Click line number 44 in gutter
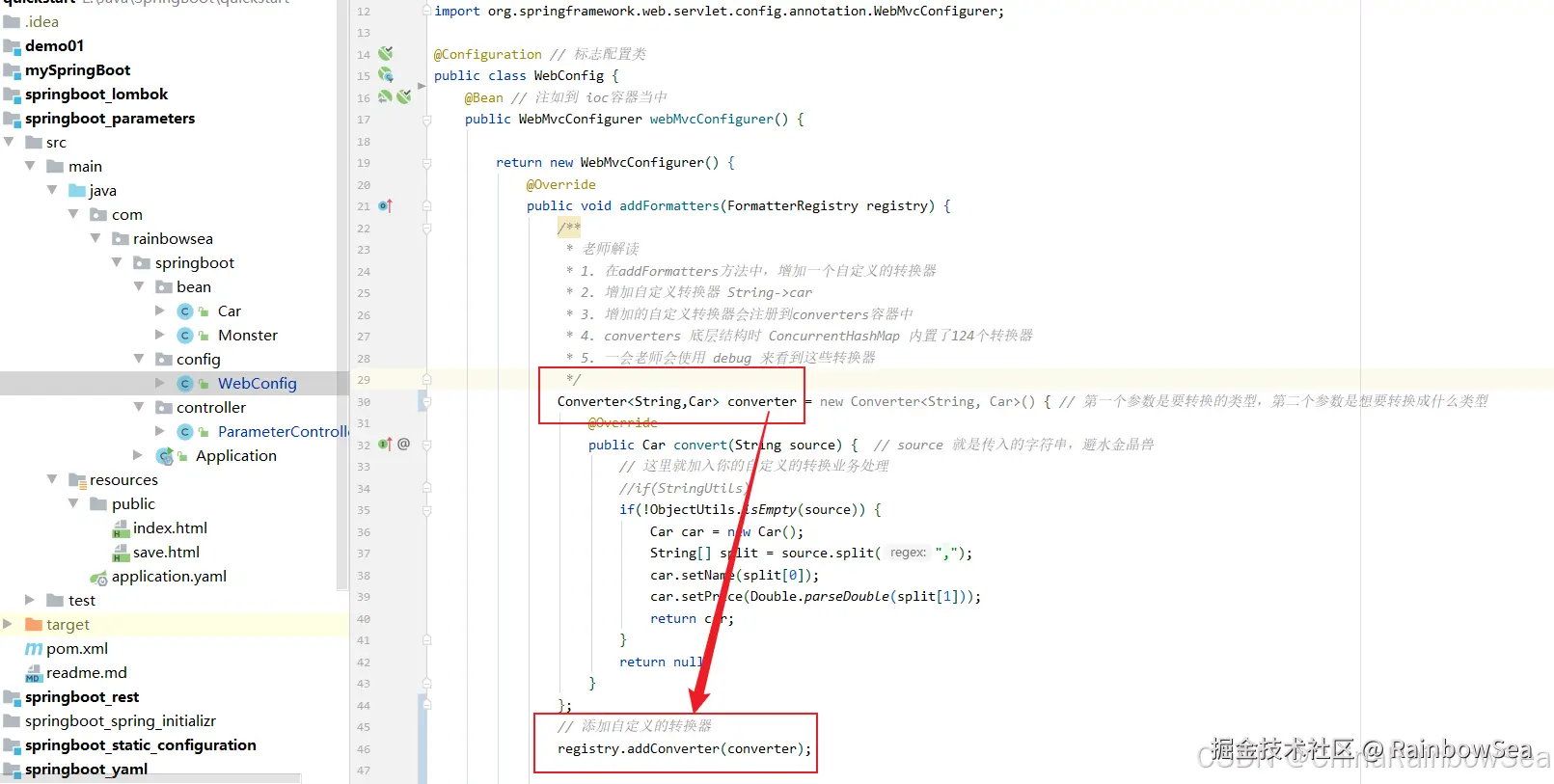Viewport: 1554px width, 784px height. point(363,706)
